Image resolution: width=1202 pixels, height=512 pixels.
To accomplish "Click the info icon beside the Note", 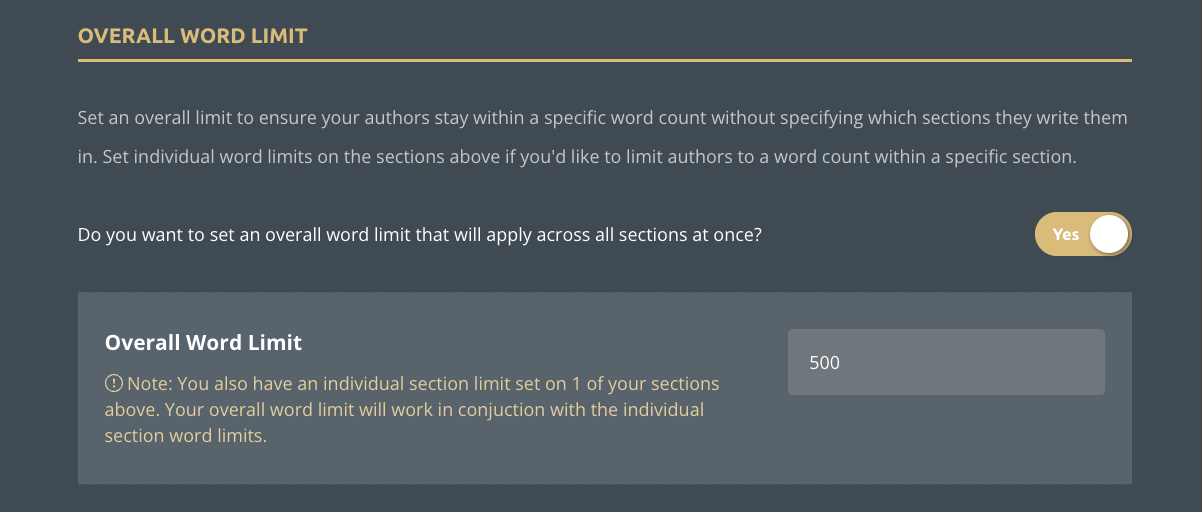I will click(113, 383).
